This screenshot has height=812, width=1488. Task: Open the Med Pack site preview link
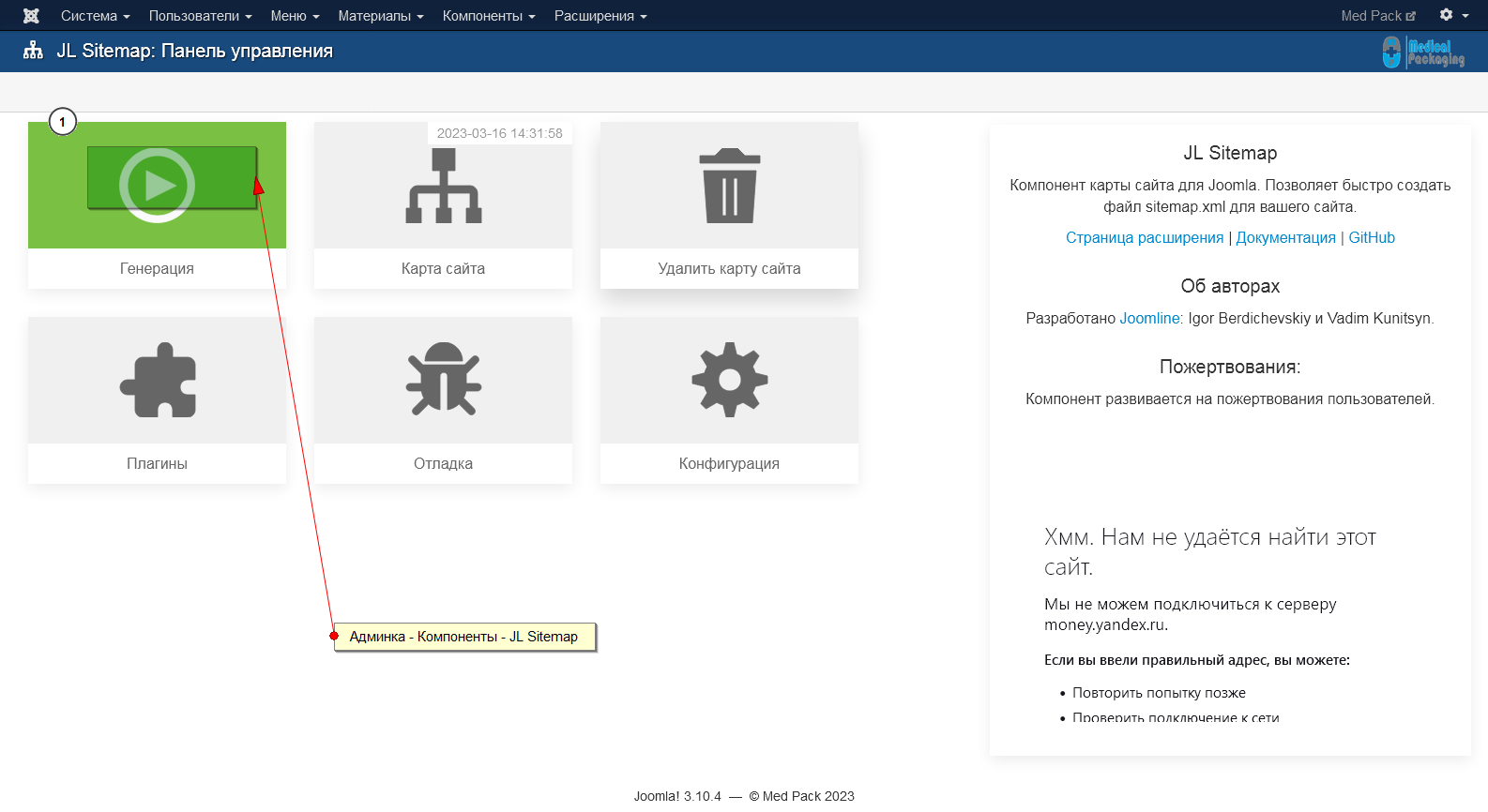[1377, 16]
